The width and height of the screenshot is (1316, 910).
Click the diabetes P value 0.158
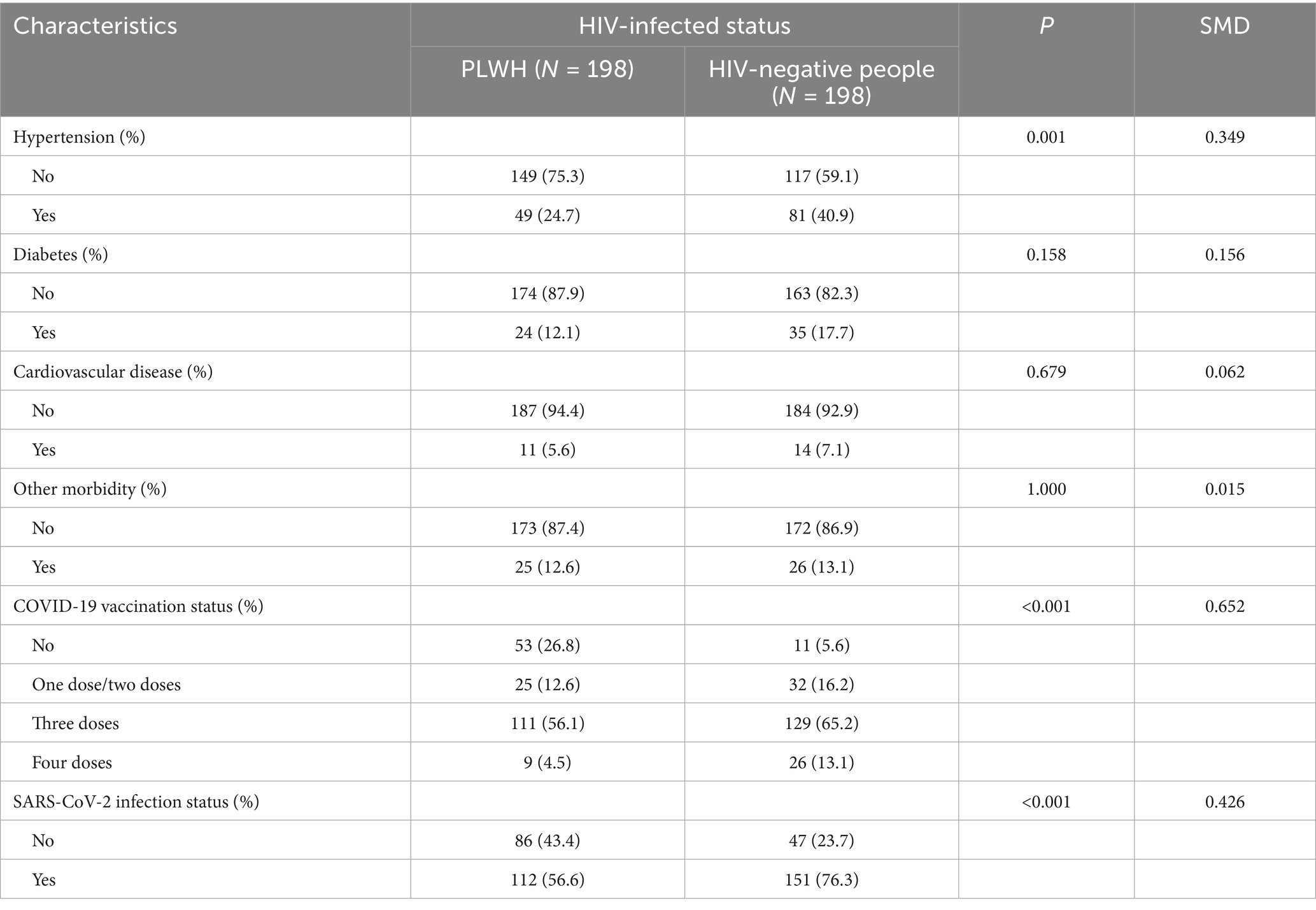click(1046, 255)
